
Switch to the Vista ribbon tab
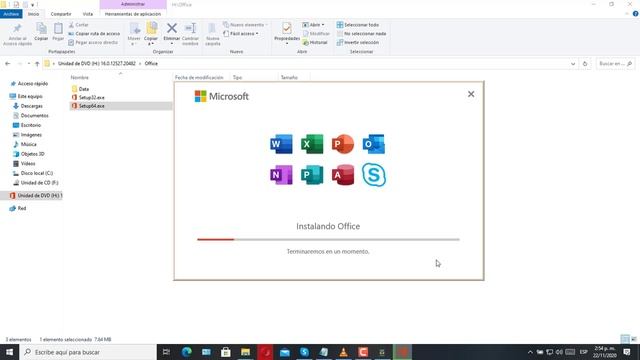(x=88, y=14)
